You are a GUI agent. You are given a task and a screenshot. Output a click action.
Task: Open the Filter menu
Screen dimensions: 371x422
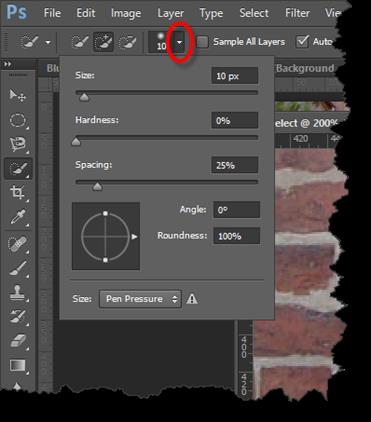(297, 13)
